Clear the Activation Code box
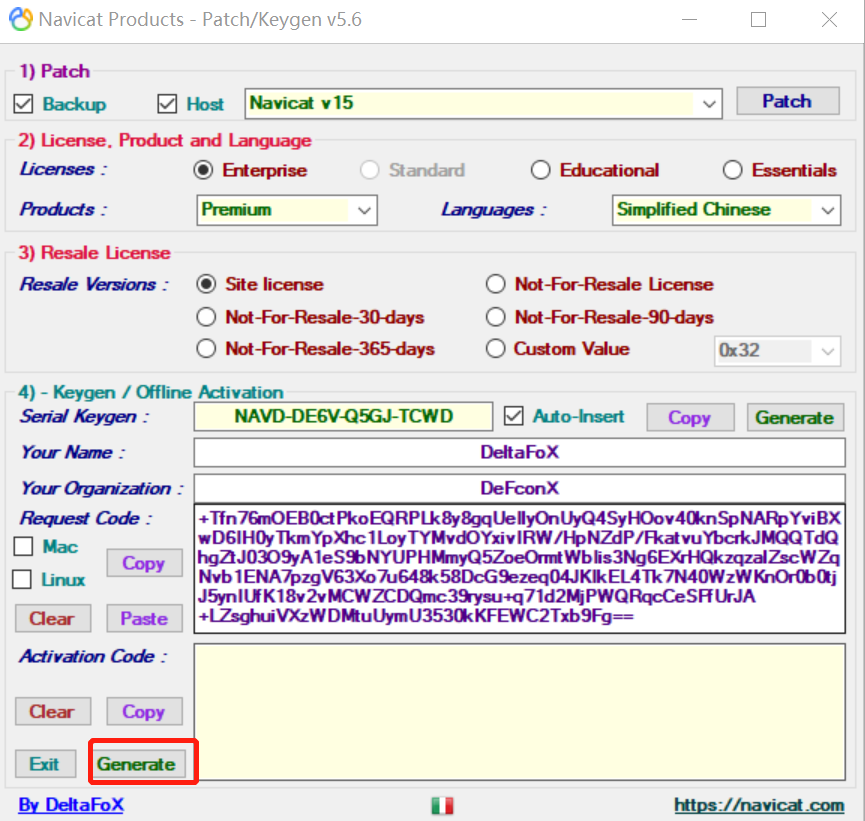Screen dimensions: 865x821 52,711
